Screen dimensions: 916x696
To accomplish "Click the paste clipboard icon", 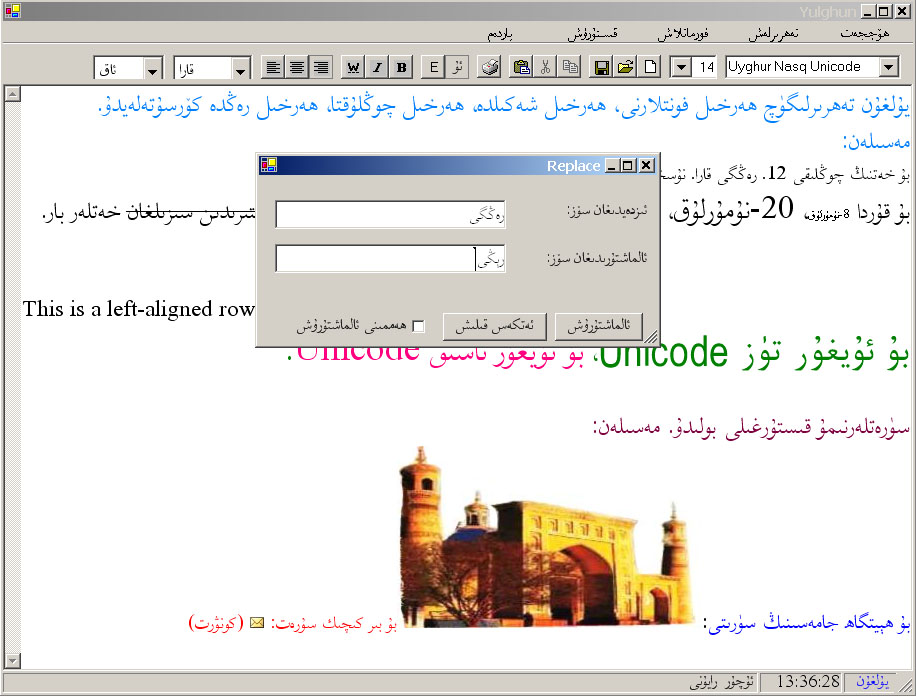I will coord(521,68).
